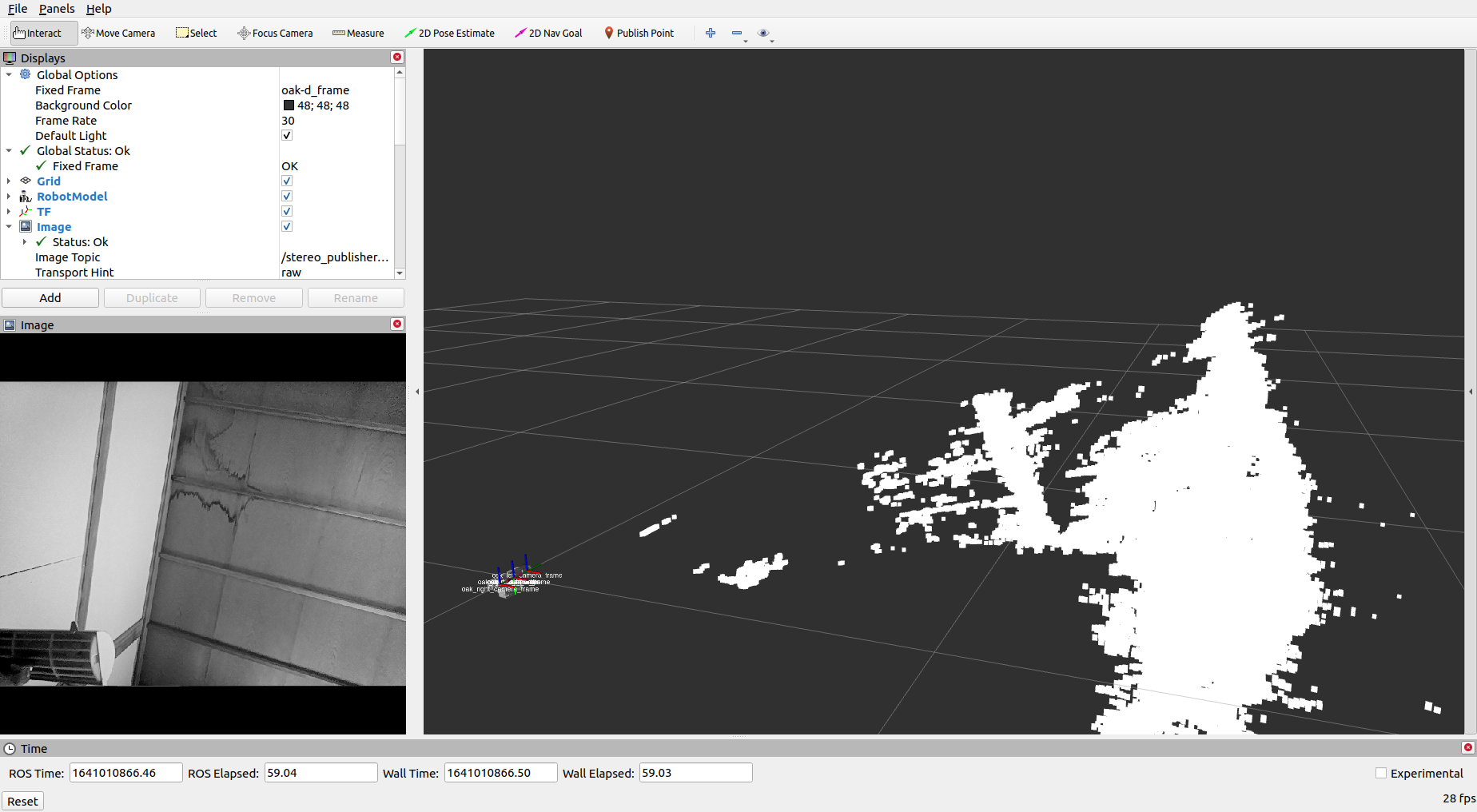The height and width of the screenshot is (812, 1477).
Task: Choose the Focus Camera tool
Action: coord(275,33)
